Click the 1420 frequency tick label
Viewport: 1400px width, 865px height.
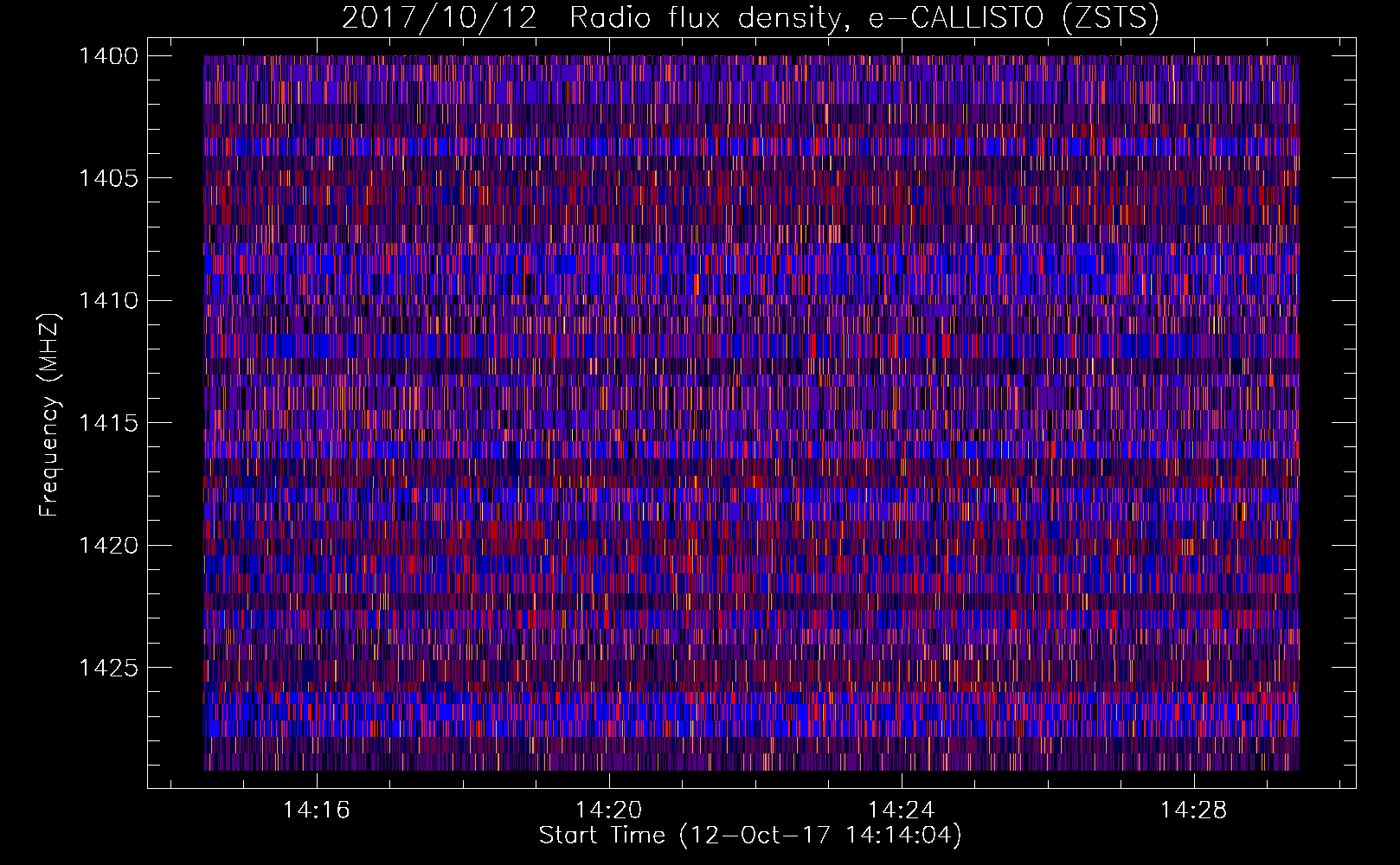point(108,546)
